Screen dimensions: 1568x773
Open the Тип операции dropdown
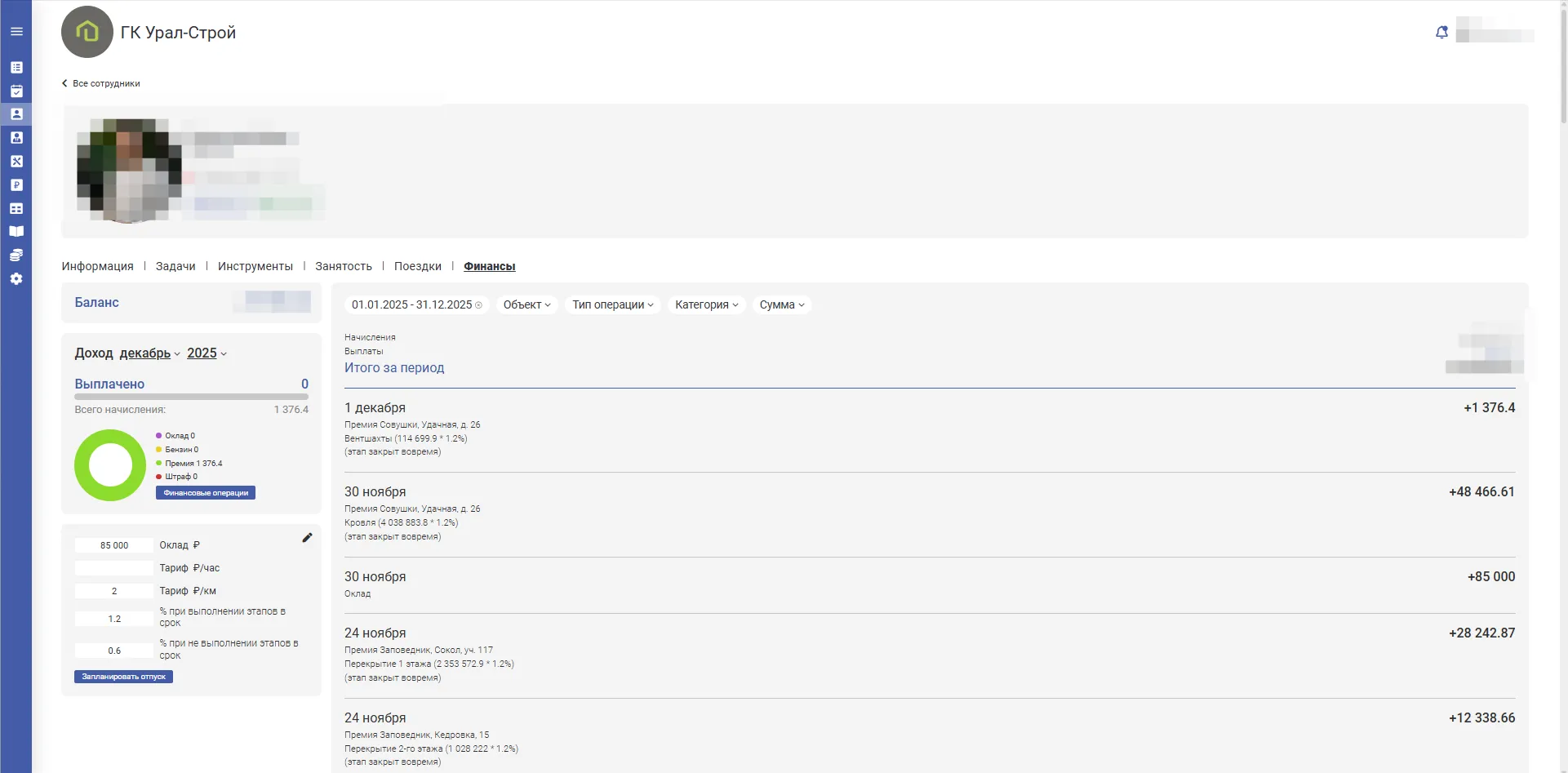click(x=612, y=305)
